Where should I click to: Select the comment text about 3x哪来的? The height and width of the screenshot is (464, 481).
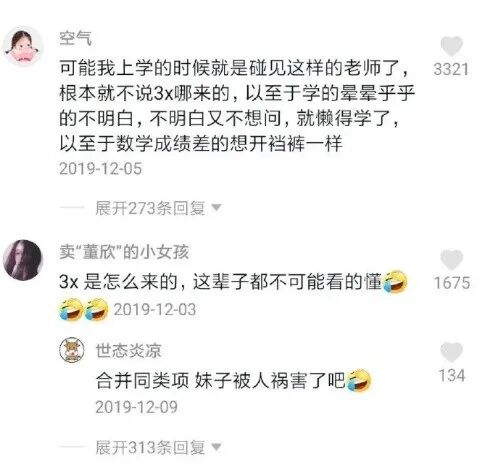237,105
